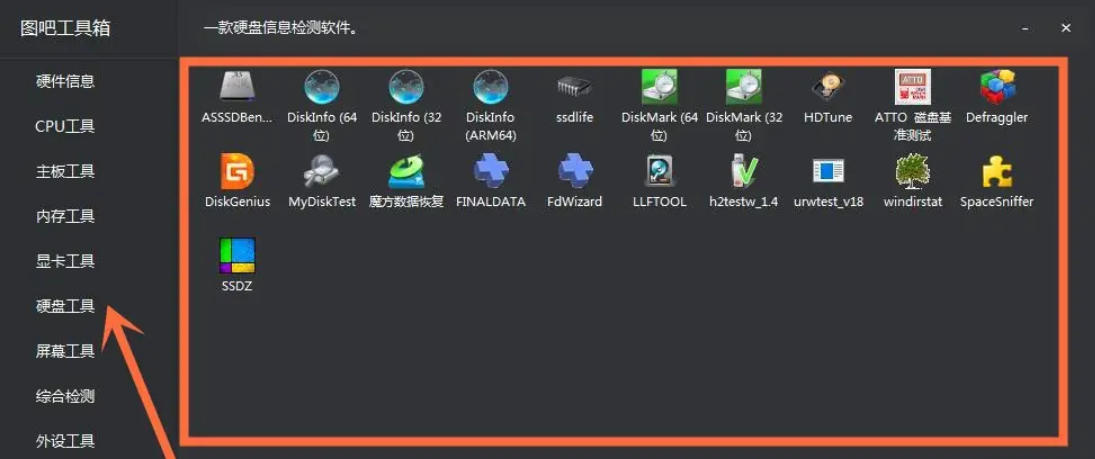Open DiskInfo (ARM64) tool
1095x459 pixels.
pos(491,87)
